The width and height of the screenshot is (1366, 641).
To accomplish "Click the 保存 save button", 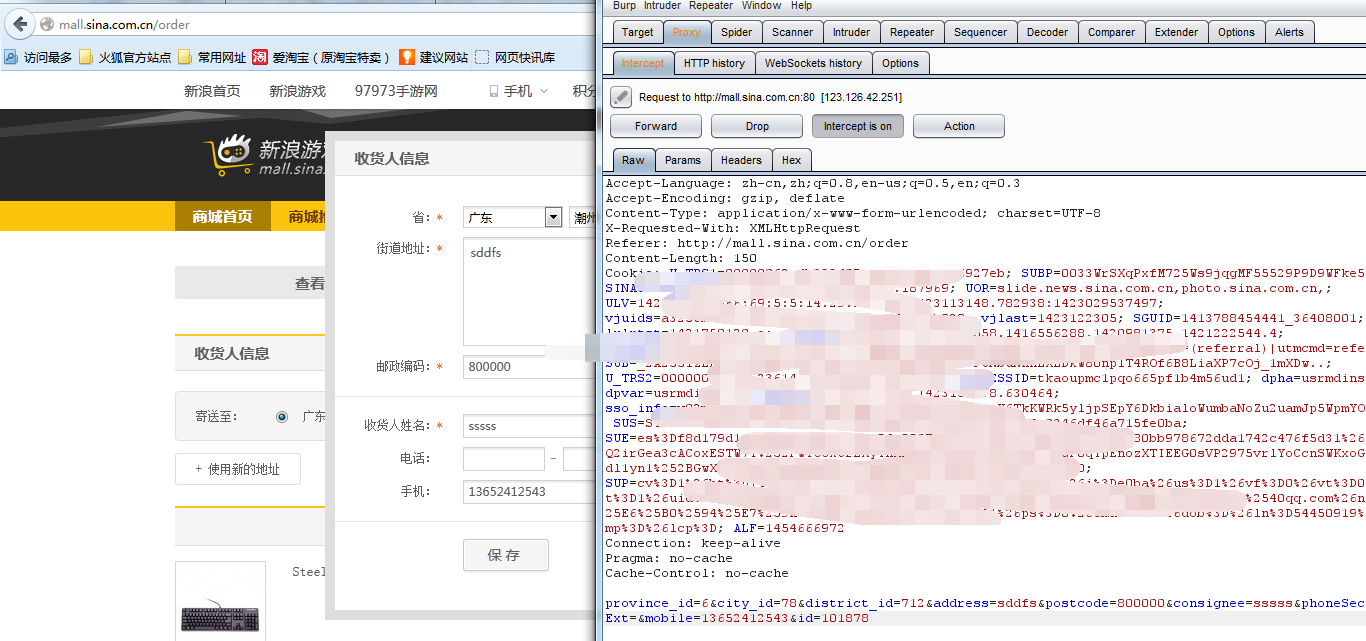I will pos(505,555).
